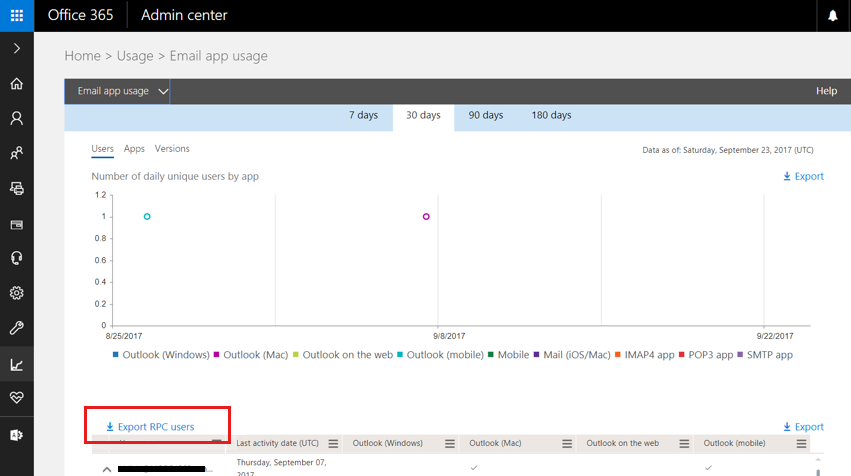Click the teal data point on chart
851x476 pixels.
coord(147,217)
